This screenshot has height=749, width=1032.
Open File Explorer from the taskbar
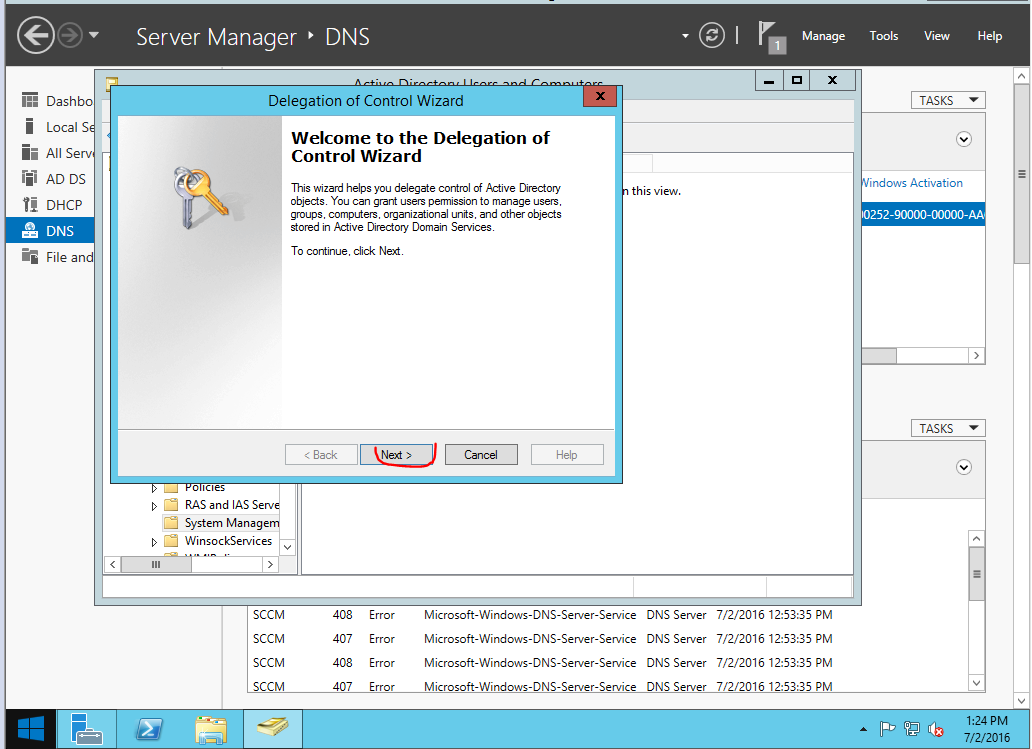click(x=211, y=729)
